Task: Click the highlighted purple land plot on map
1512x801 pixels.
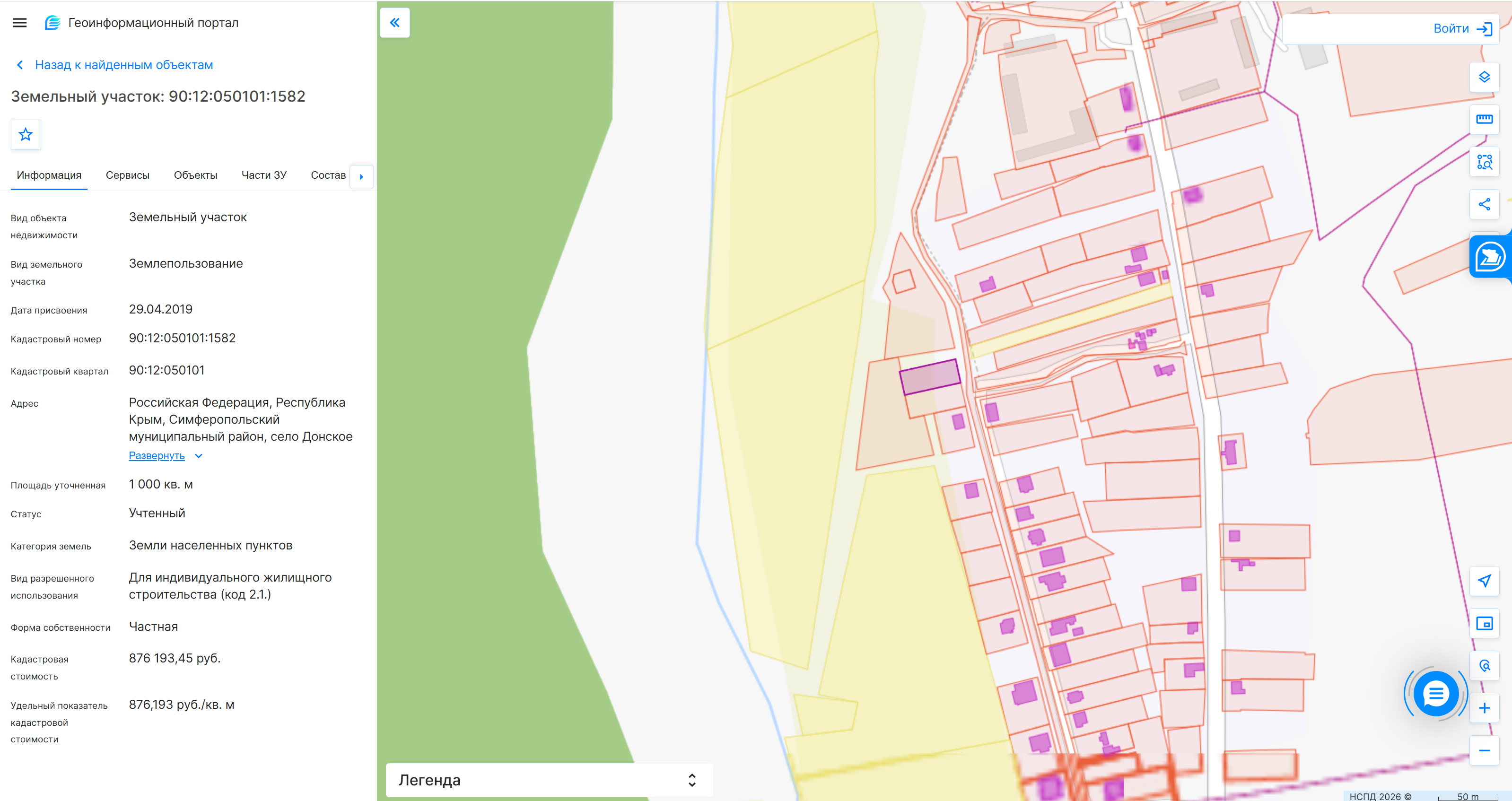Action: [x=930, y=377]
